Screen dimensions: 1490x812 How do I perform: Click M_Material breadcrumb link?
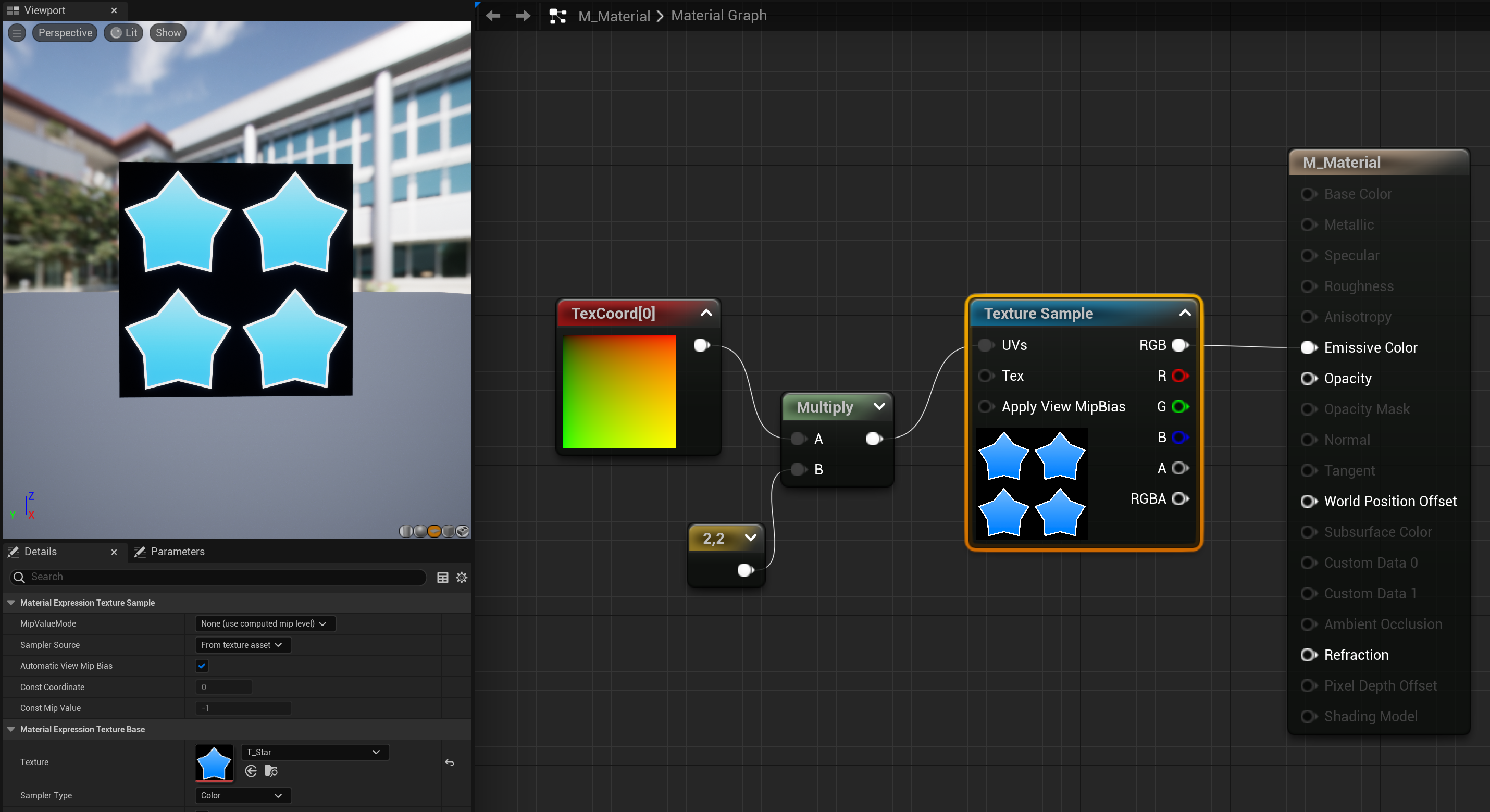tap(614, 16)
